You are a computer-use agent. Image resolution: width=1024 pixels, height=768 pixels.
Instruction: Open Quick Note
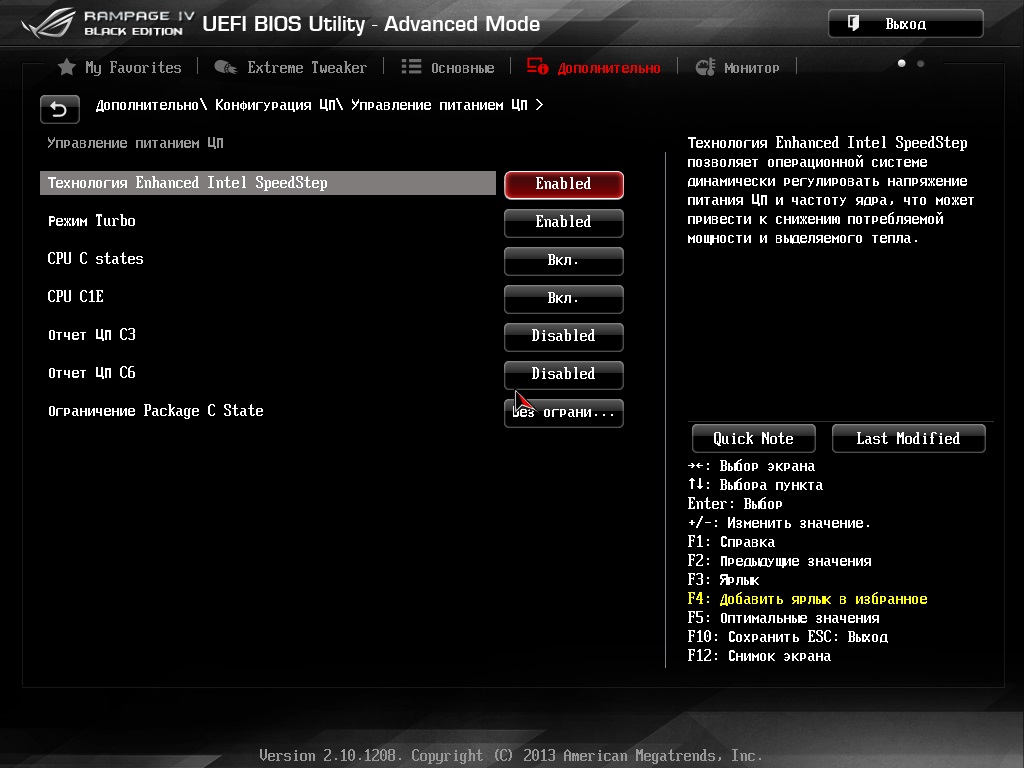pos(754,438)
